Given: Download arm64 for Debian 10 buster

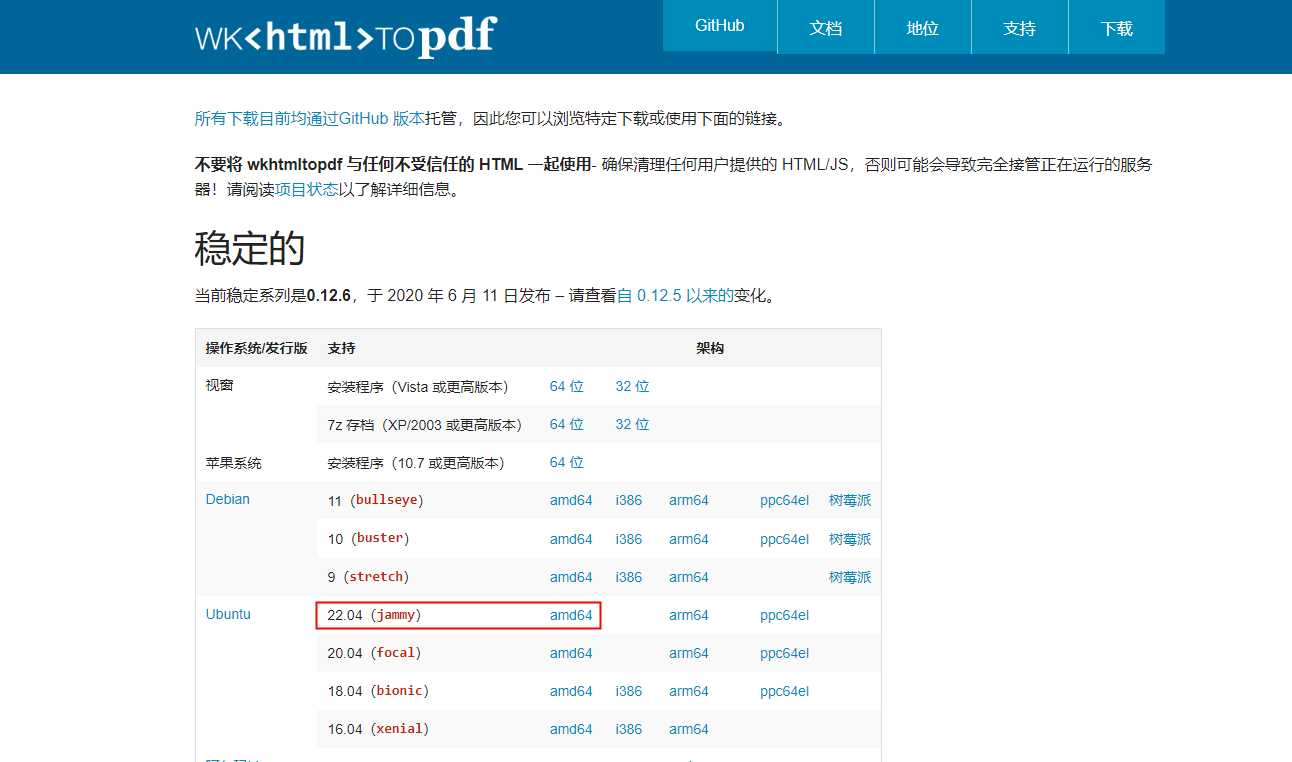Looking at the screenshot, I should click(689, 539).
